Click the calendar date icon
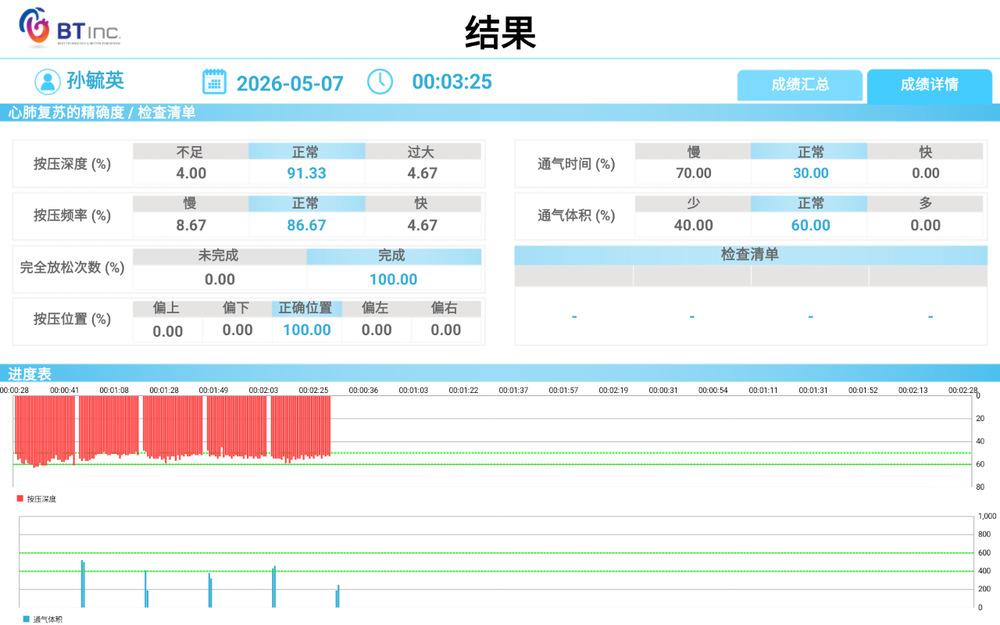Image resolution: width=1000 pixels, height=625 pixels. (x=214, y=82)
